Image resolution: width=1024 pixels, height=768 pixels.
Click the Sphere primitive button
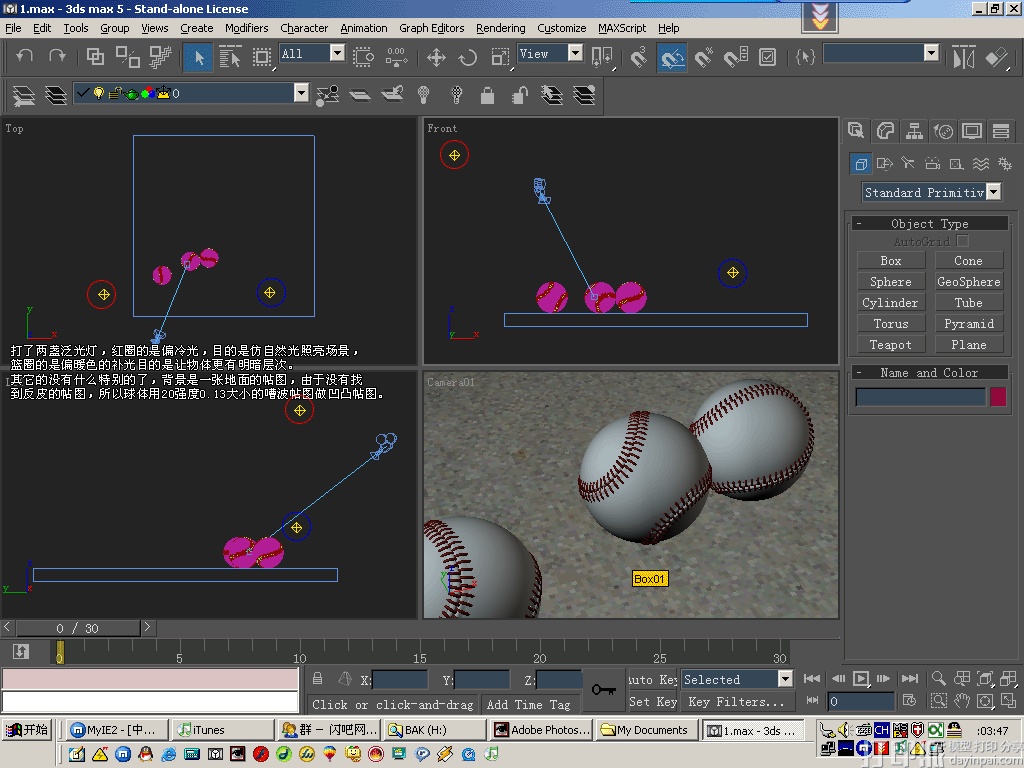pyautogui.click(x=891, y=281)
